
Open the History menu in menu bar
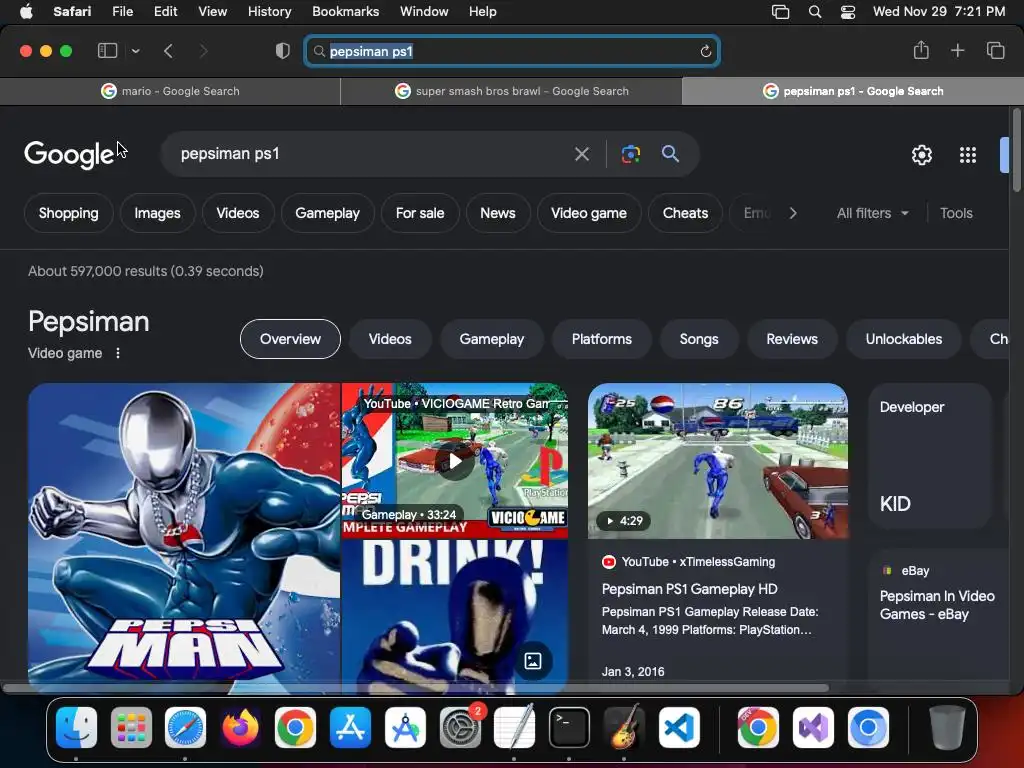coord(269,12)
